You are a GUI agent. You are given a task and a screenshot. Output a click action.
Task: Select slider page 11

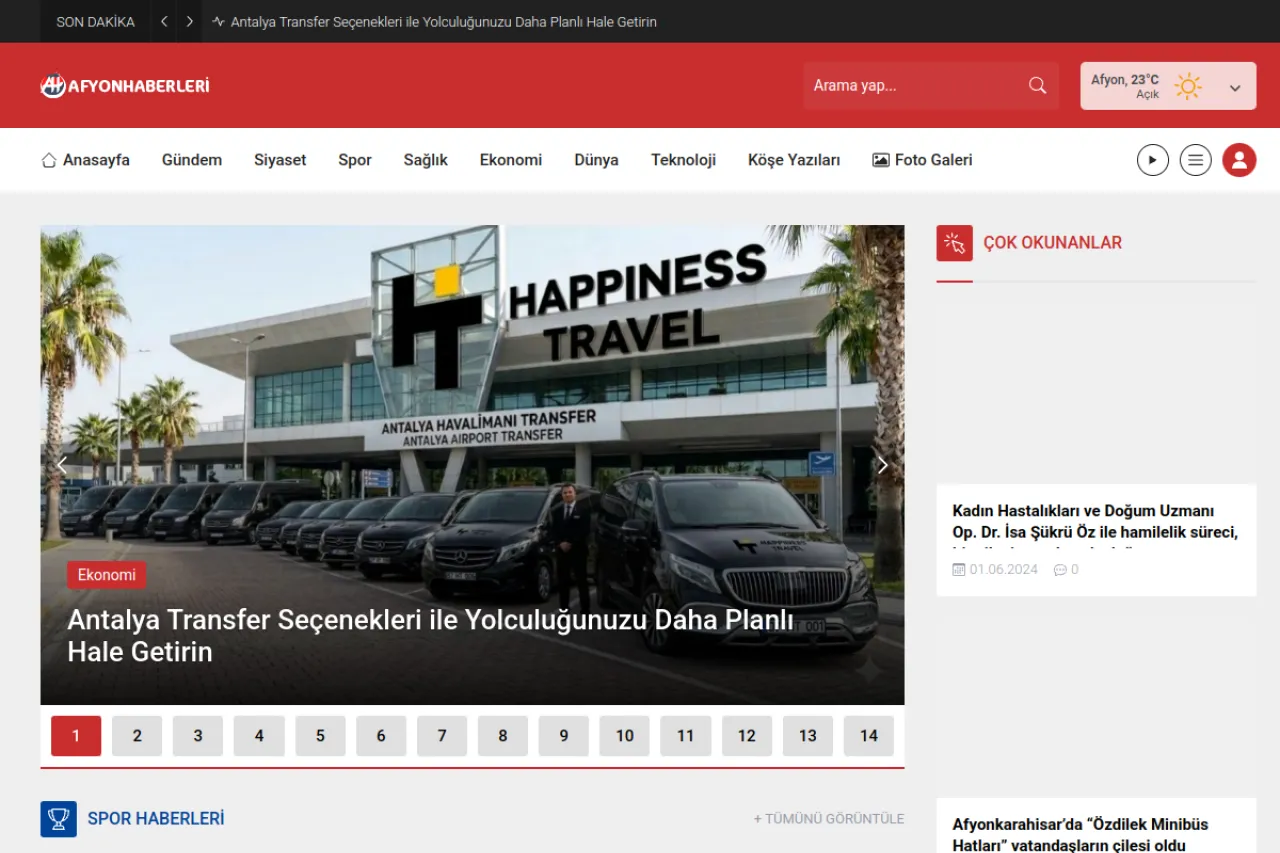(686, 736)
